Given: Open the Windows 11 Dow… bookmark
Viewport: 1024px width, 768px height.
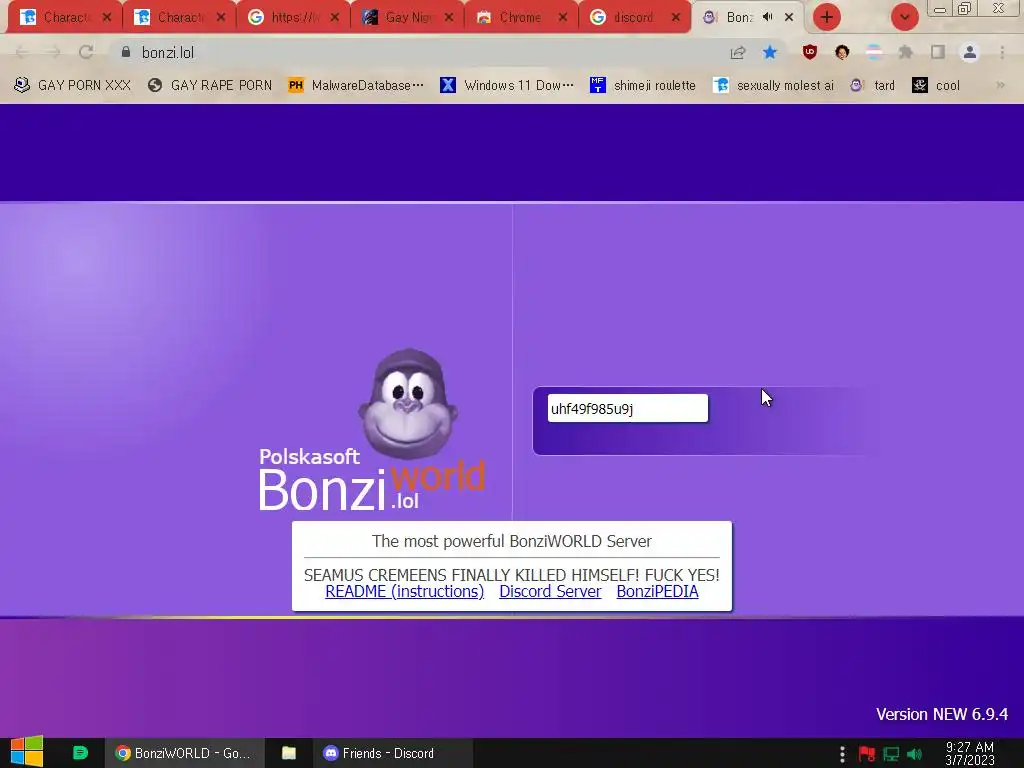Looking at the screenshot, I should pyautogui.click(x=507, y=85).
